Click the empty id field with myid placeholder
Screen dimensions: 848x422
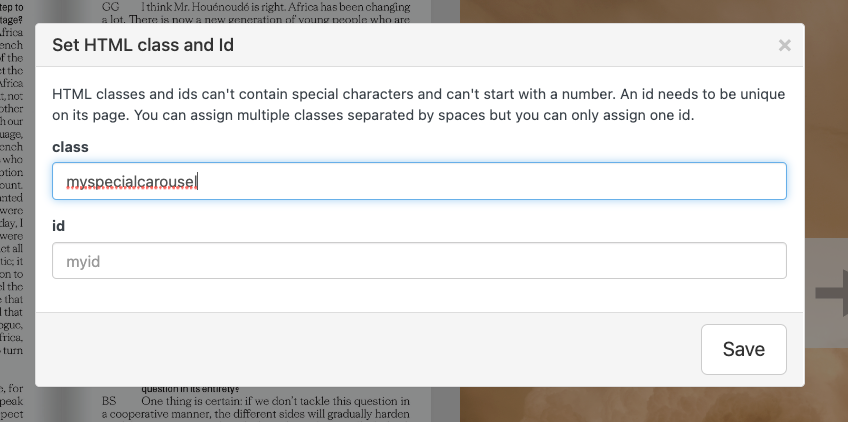[419, 261]
